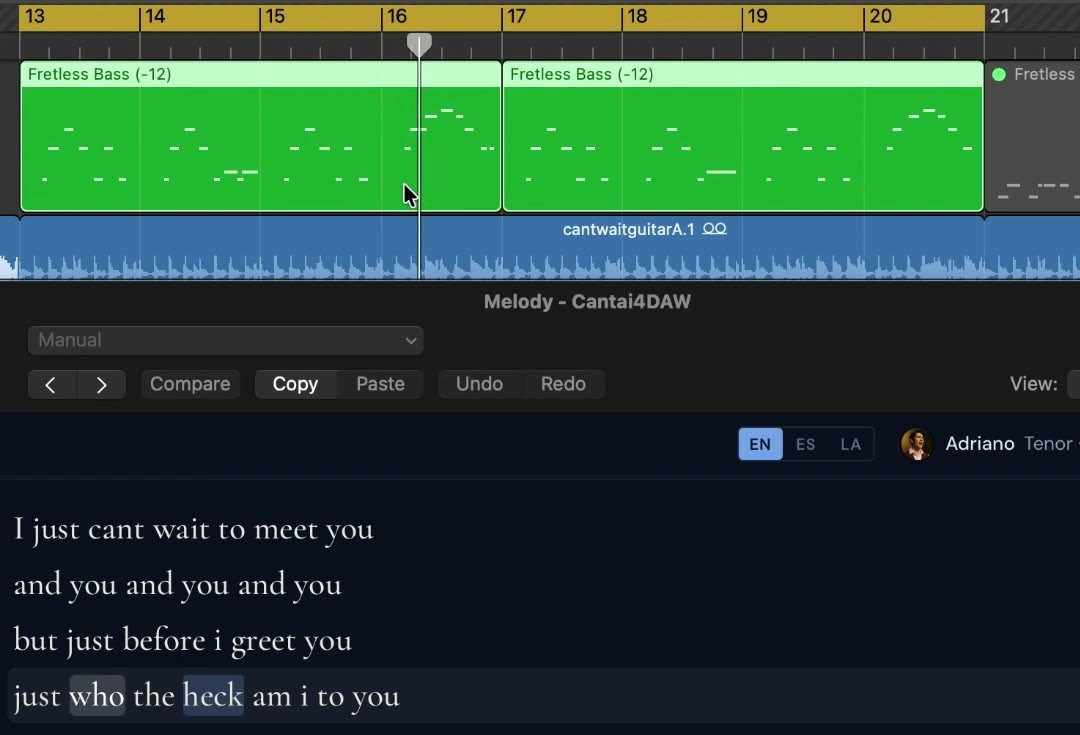Click Melody - Cantai4DAW window title
1080x735 pixels.
click(x=587, y=302)
